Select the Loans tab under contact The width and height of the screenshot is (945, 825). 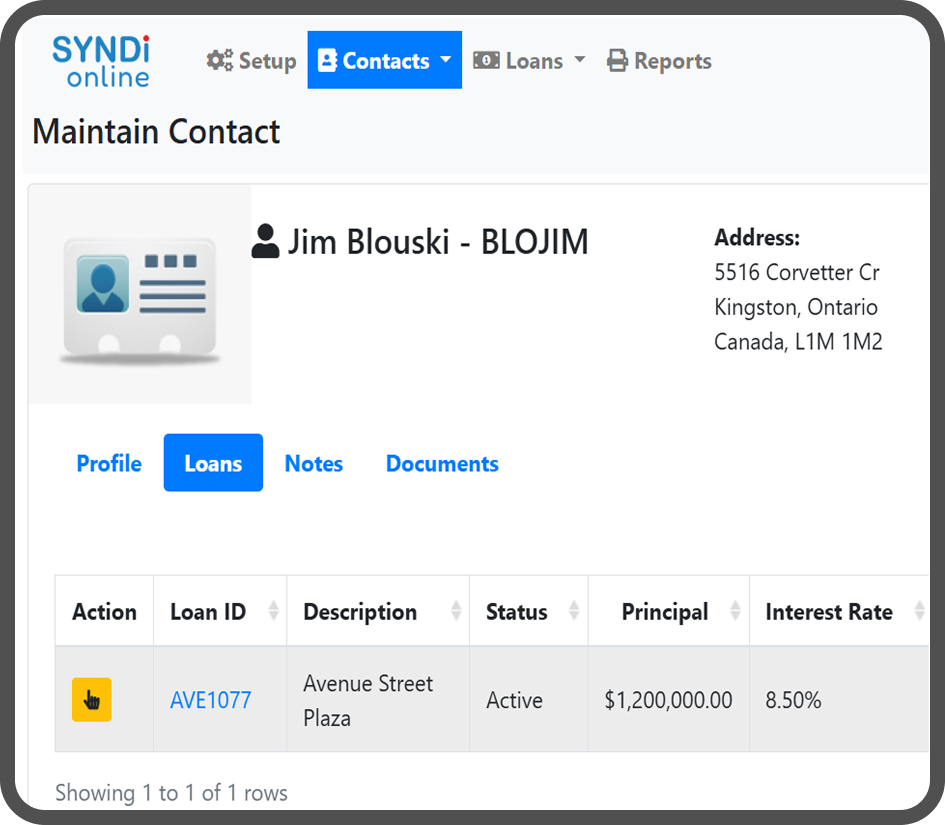coord(213,464)
